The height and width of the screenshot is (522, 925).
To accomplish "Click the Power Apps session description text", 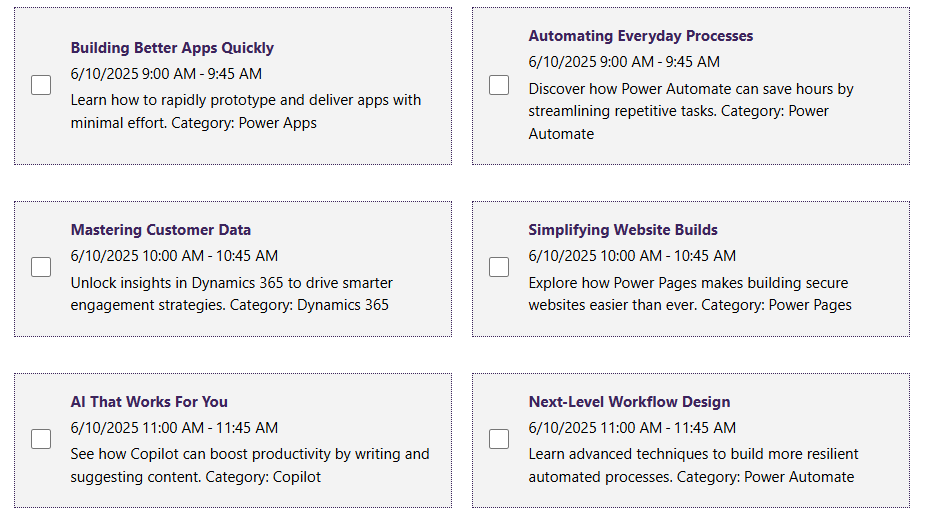I will click(246, 111).
